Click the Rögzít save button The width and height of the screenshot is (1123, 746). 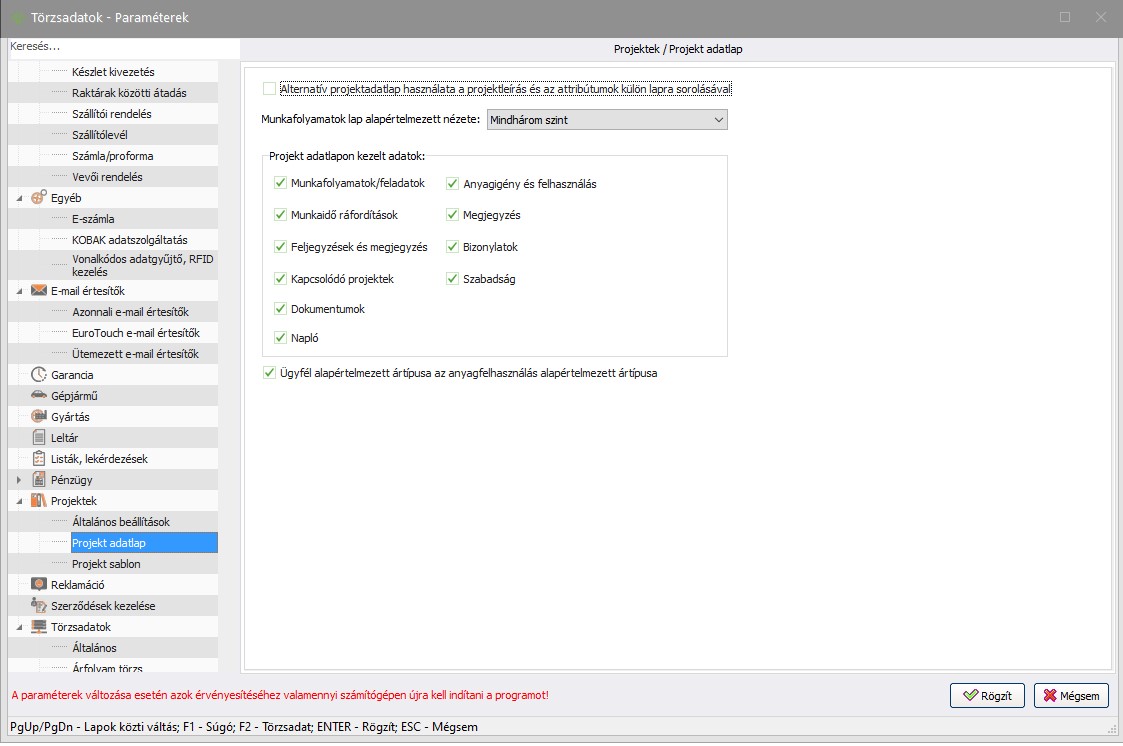[988, 696]
